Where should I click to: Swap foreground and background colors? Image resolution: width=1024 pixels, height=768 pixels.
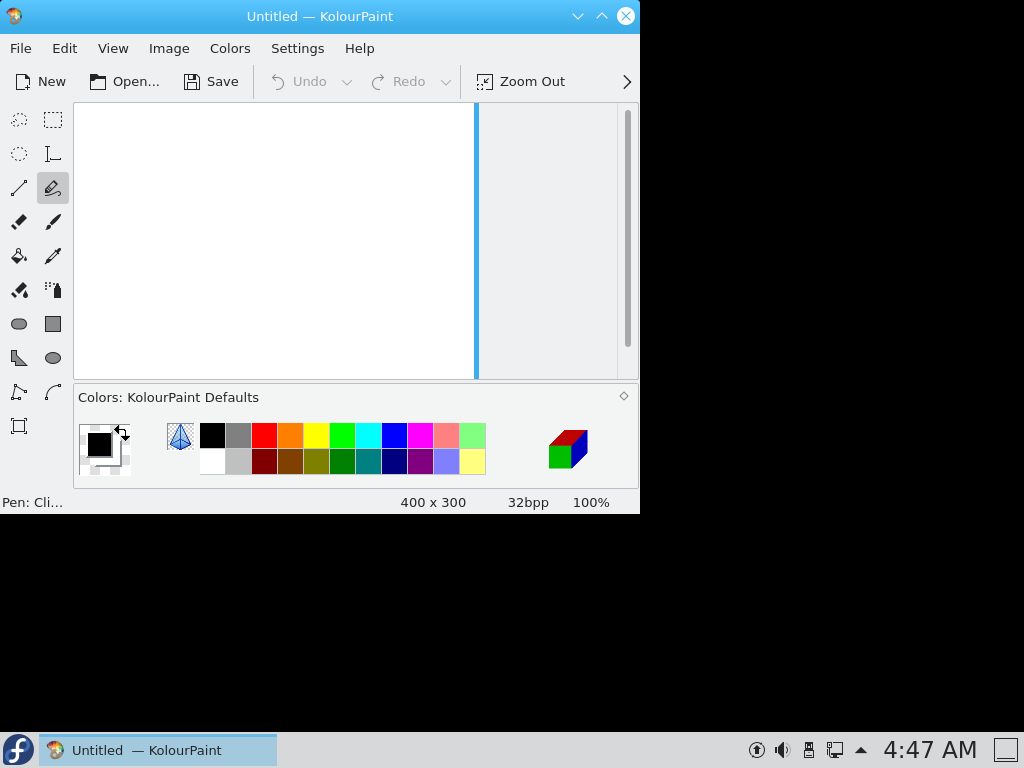click(122, 433)
